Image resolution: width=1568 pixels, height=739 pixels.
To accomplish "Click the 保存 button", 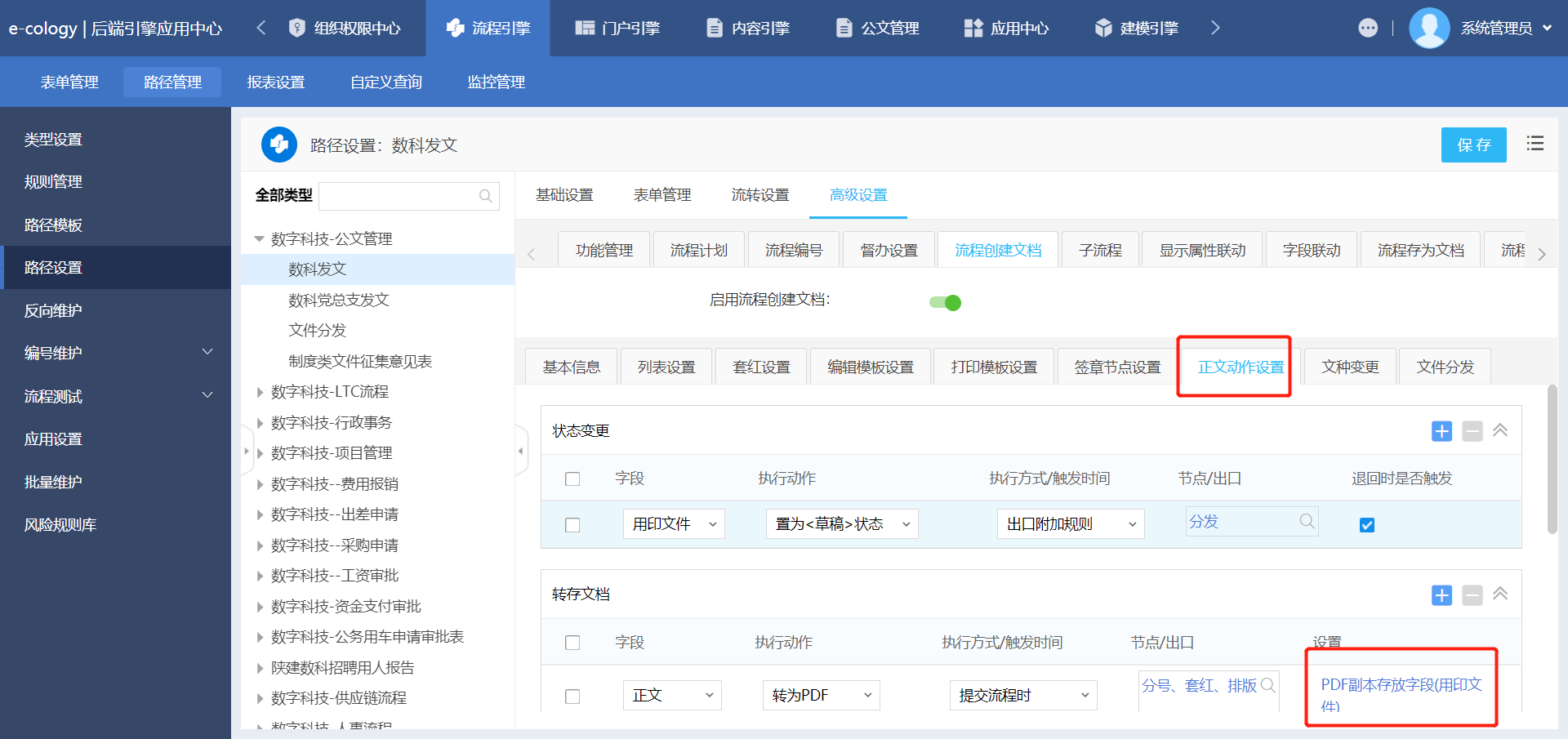I will [x=1473, y=145].
